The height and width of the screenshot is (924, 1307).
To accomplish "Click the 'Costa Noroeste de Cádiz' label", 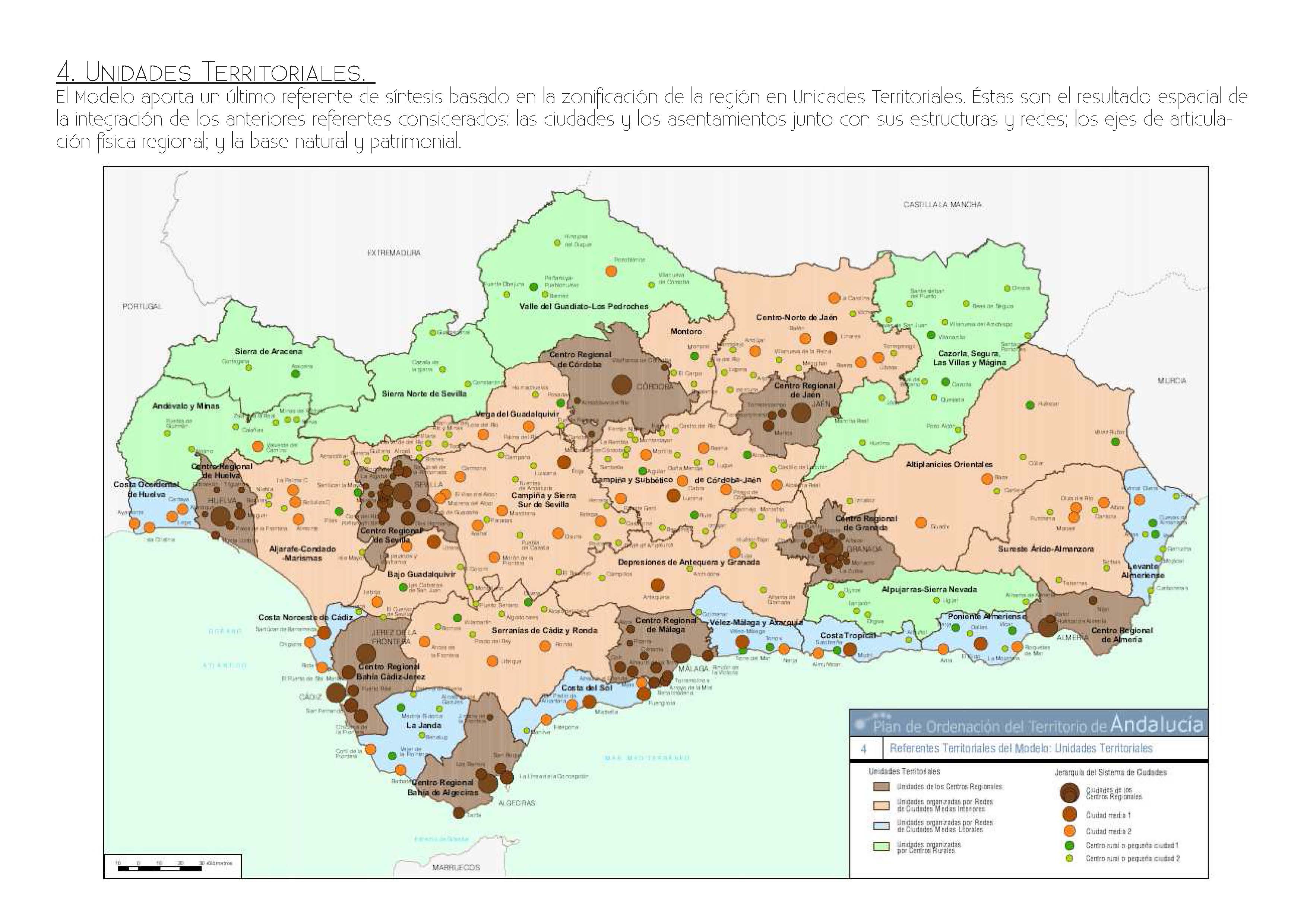I will (305, 617).
